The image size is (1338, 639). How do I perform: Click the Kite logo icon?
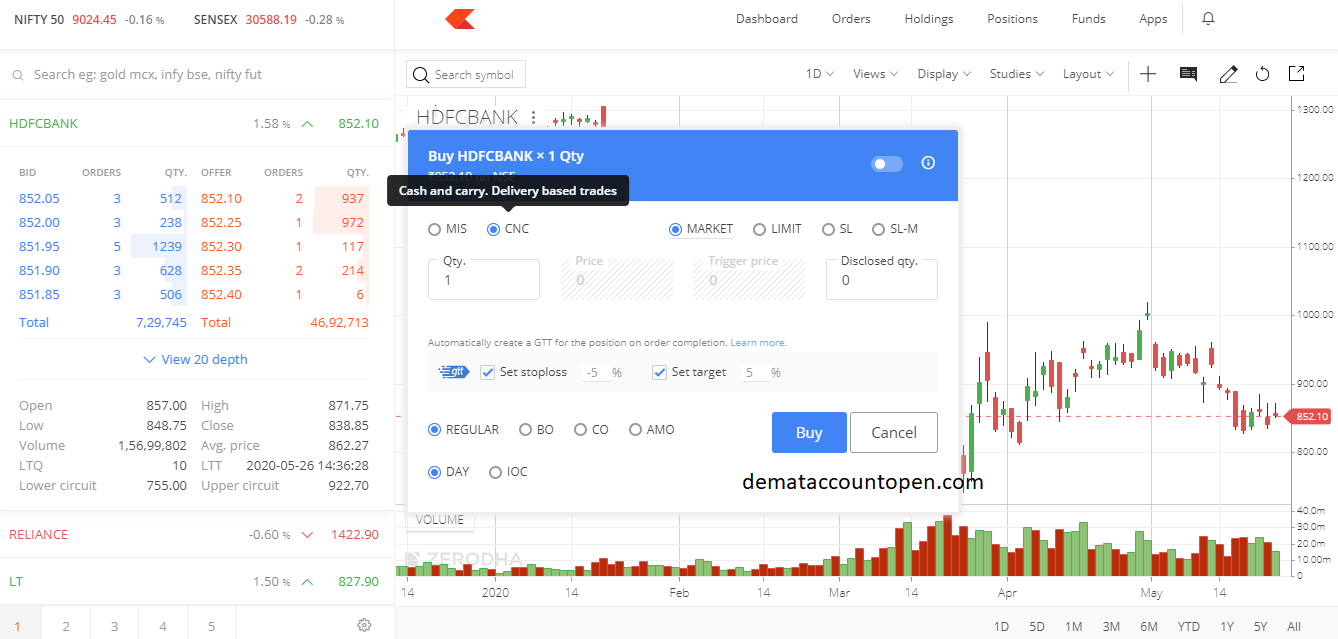tap(460, 19)
